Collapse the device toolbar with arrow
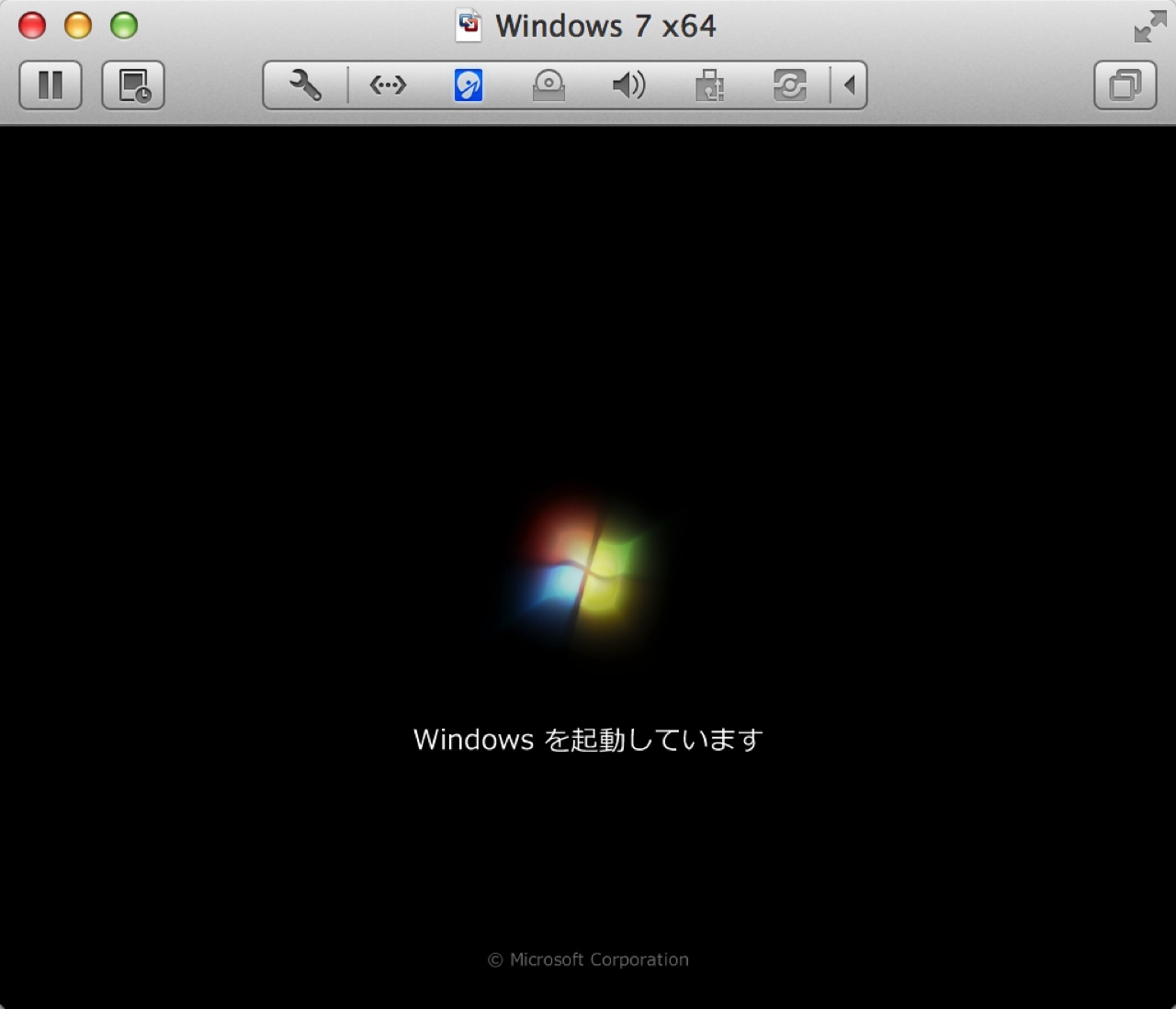This screenshot has width=1176, height=1009. click(850, 85)
